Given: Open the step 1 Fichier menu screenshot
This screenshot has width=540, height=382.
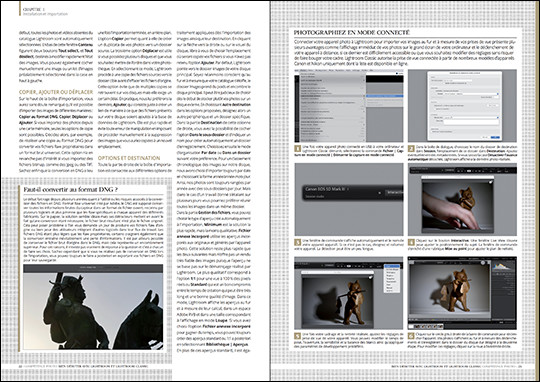Looking at the screenshot, I should [349, 106].
